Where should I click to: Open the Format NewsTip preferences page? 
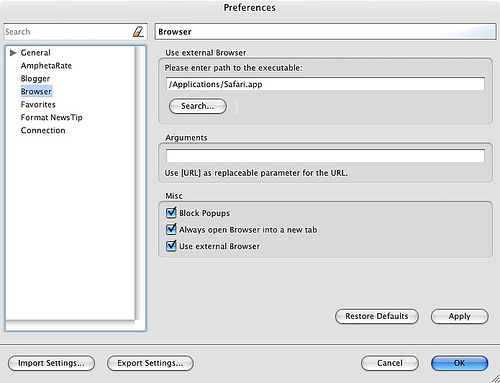pos(51,117)
